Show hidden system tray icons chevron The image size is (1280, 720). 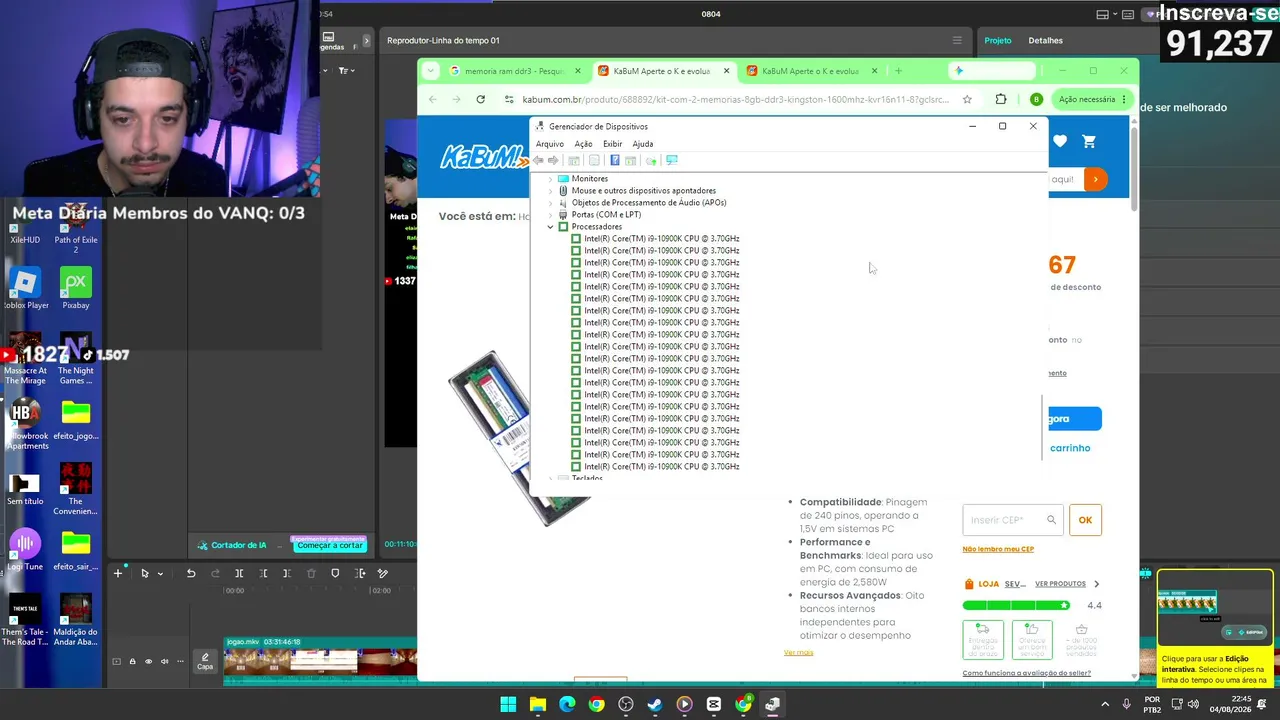point(1105,704)
